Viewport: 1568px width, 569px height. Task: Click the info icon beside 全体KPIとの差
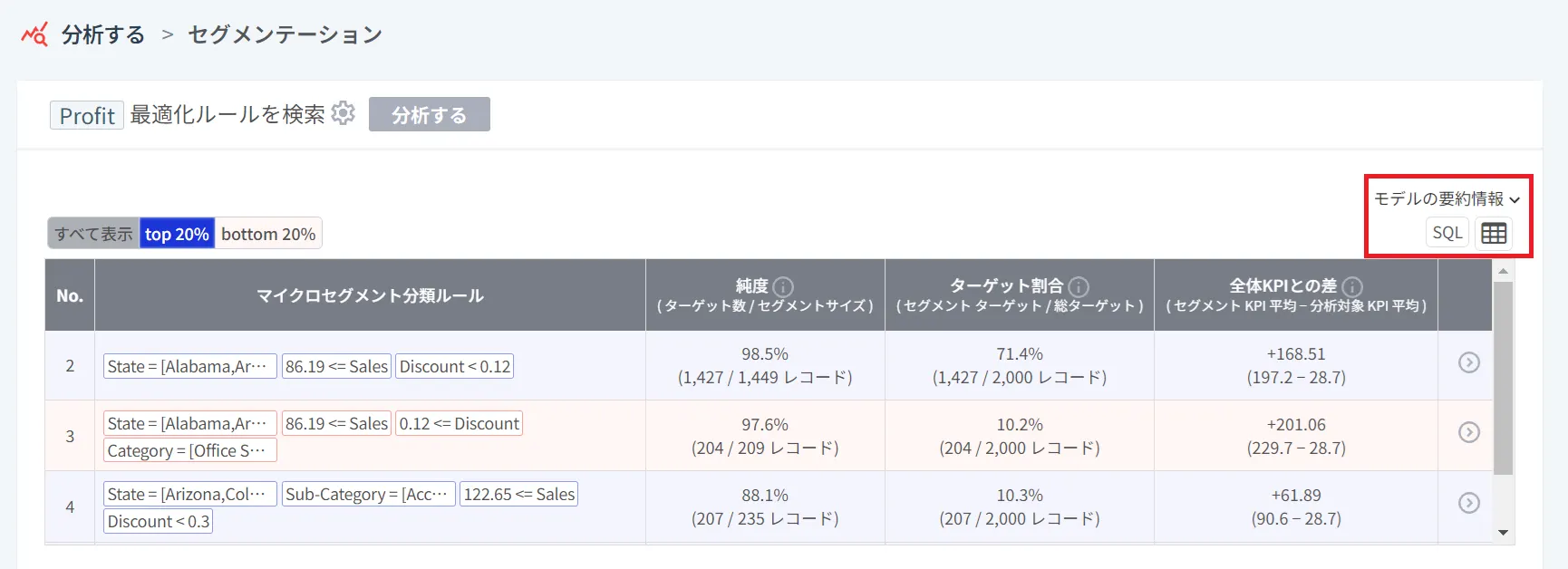(1352, 287)
